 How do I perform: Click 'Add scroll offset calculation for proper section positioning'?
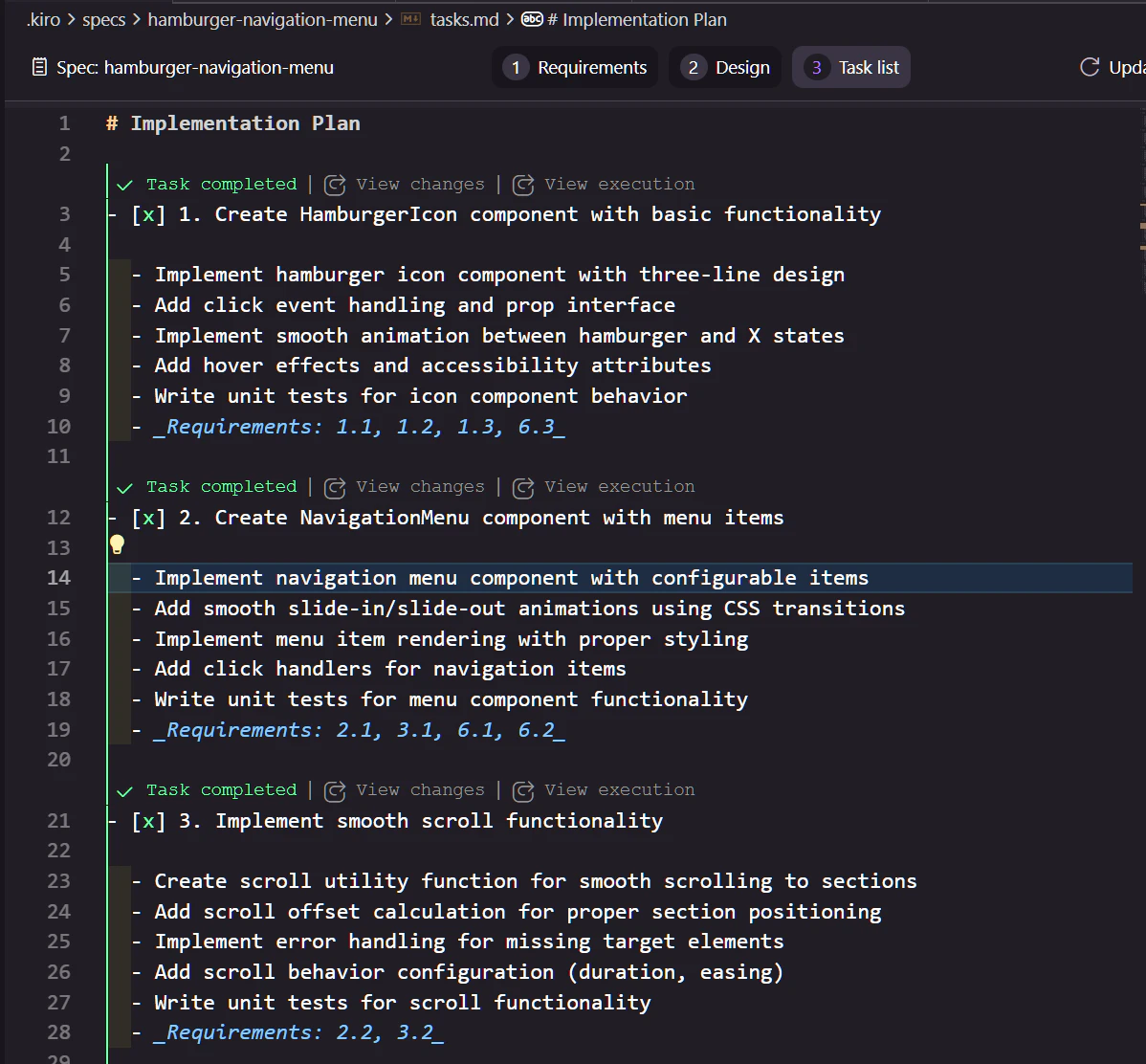point(518,913)
